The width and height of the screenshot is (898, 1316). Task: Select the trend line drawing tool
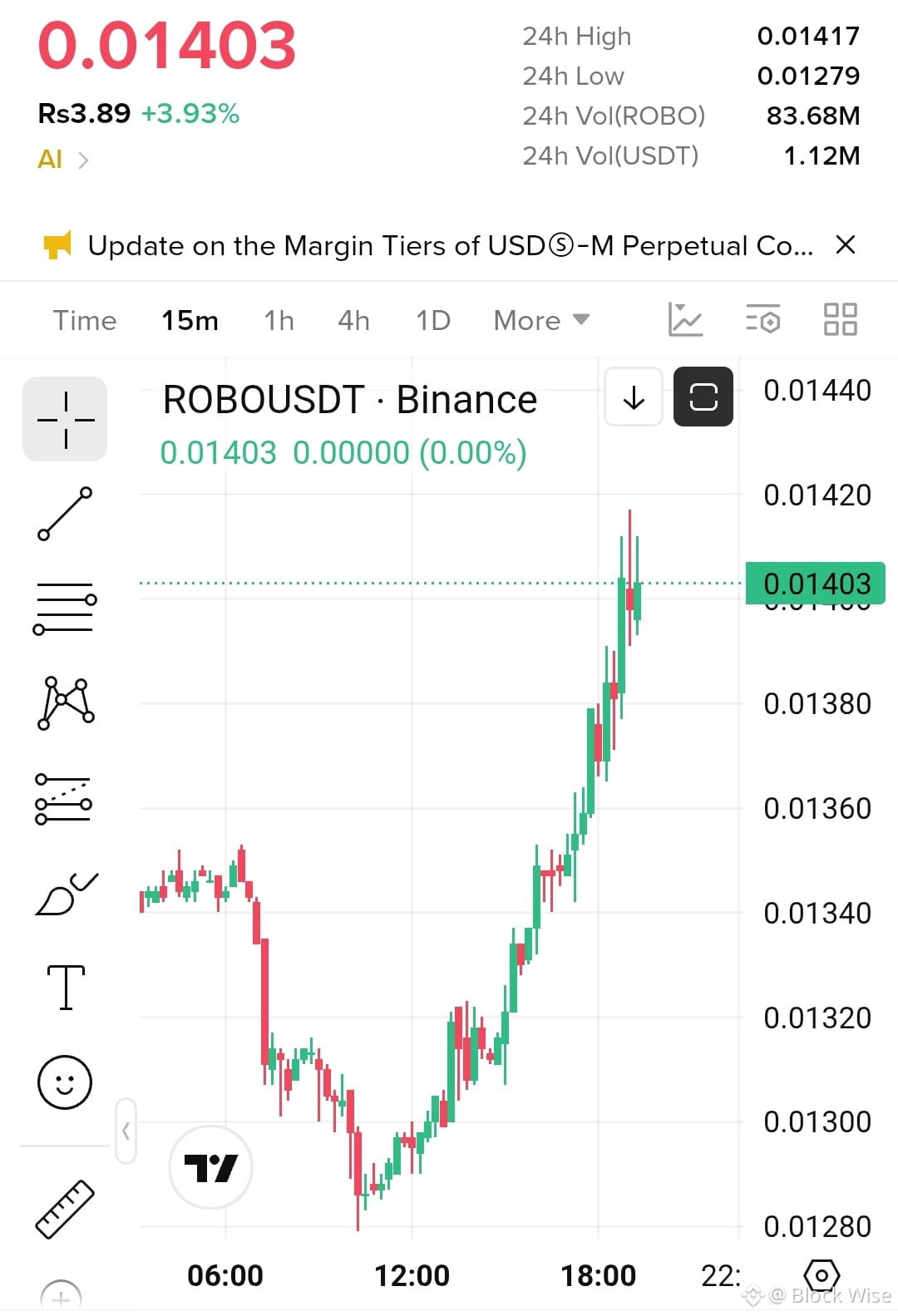click(x=65, y=514)
